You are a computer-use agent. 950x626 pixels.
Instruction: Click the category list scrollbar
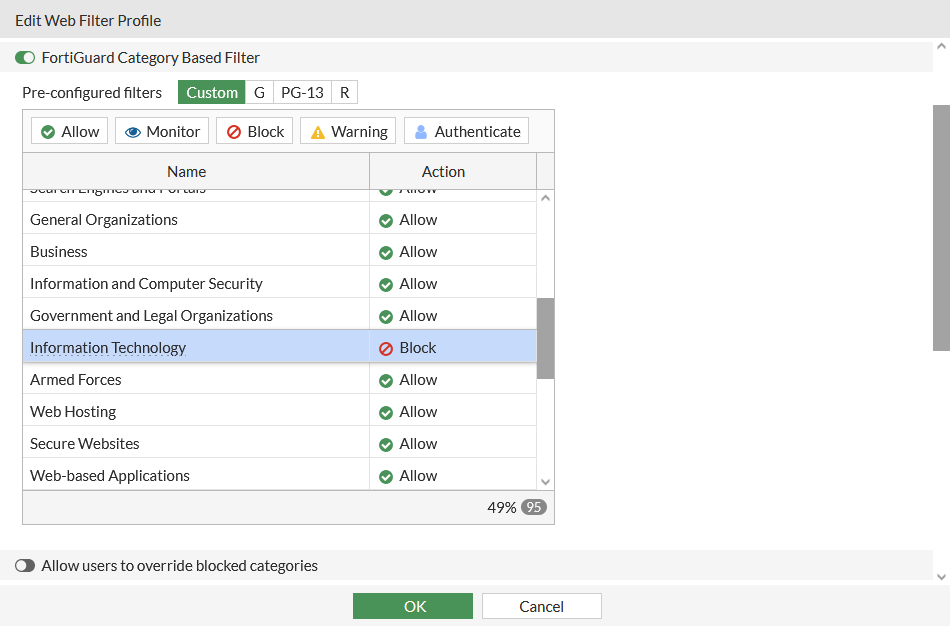pos(545,340)
